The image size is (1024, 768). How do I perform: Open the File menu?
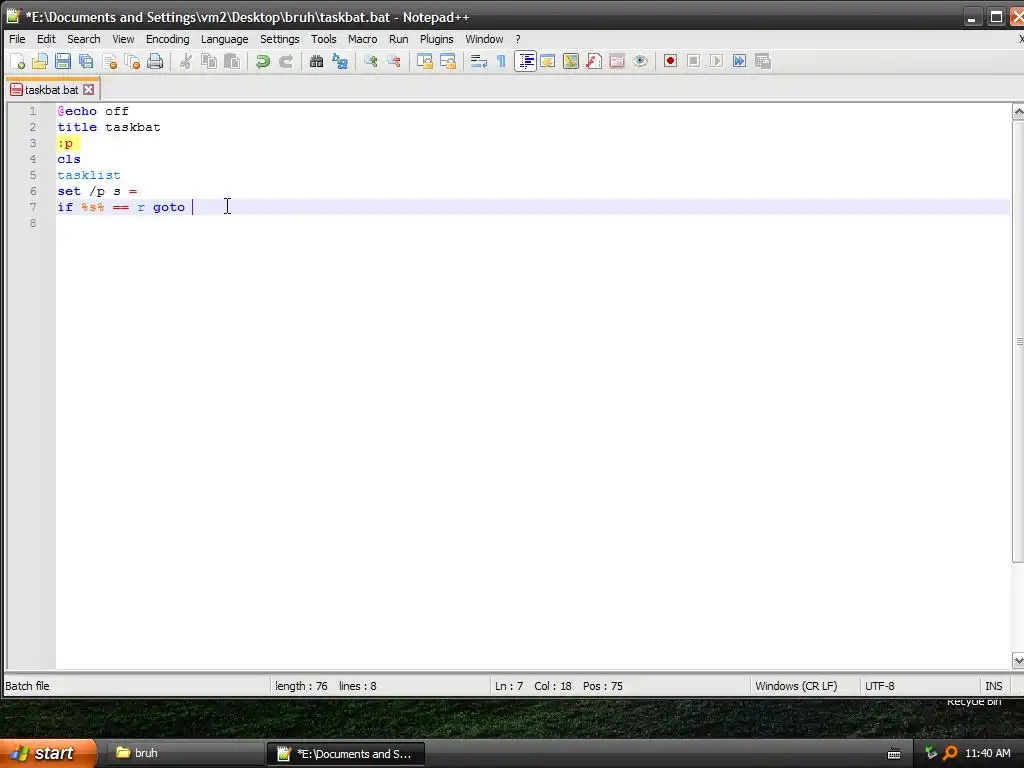tap(17, 39)
